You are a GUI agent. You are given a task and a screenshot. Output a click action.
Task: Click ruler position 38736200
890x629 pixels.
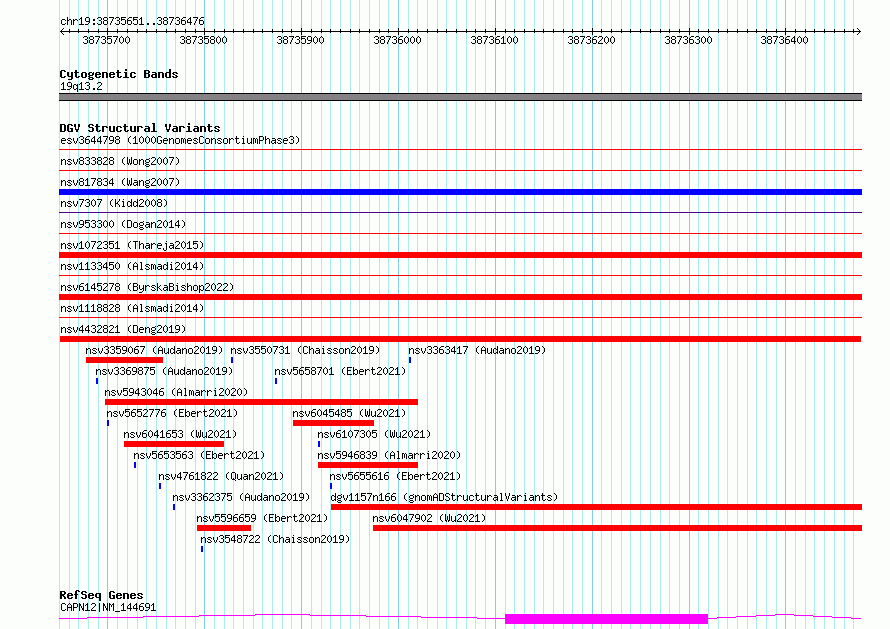click(591, 40)
